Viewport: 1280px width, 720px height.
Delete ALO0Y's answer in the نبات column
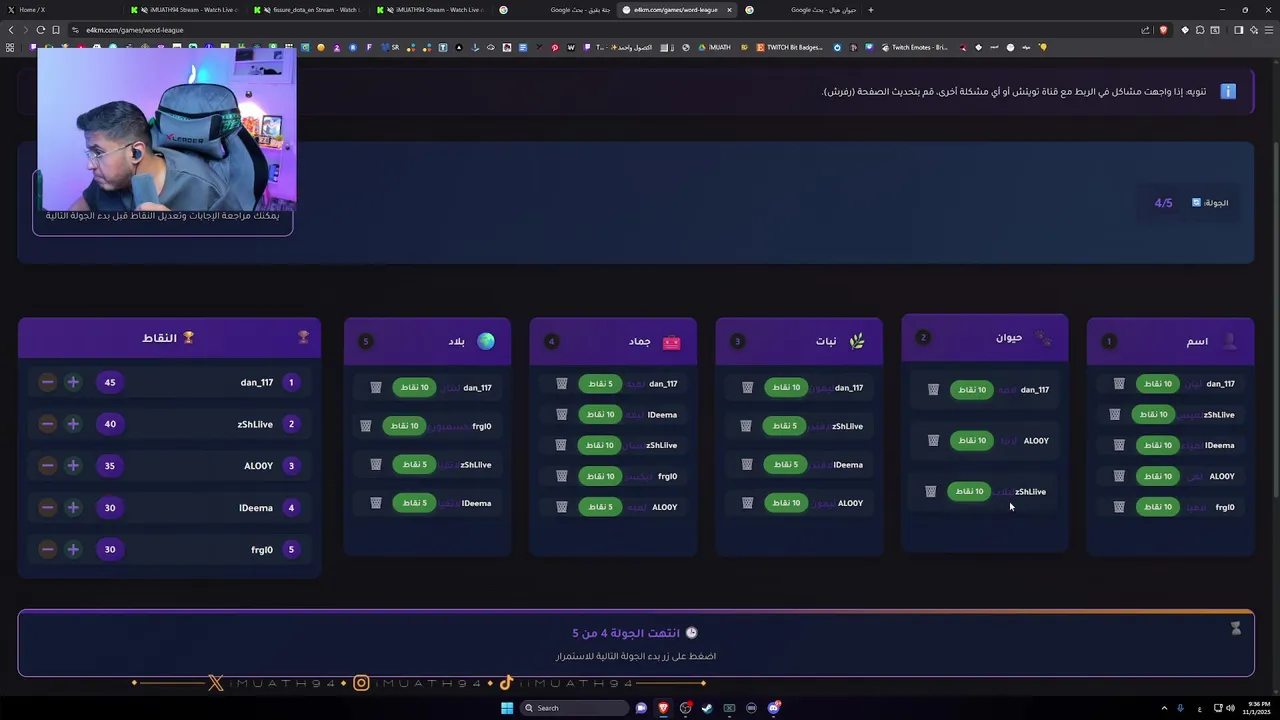coord(747,503)
